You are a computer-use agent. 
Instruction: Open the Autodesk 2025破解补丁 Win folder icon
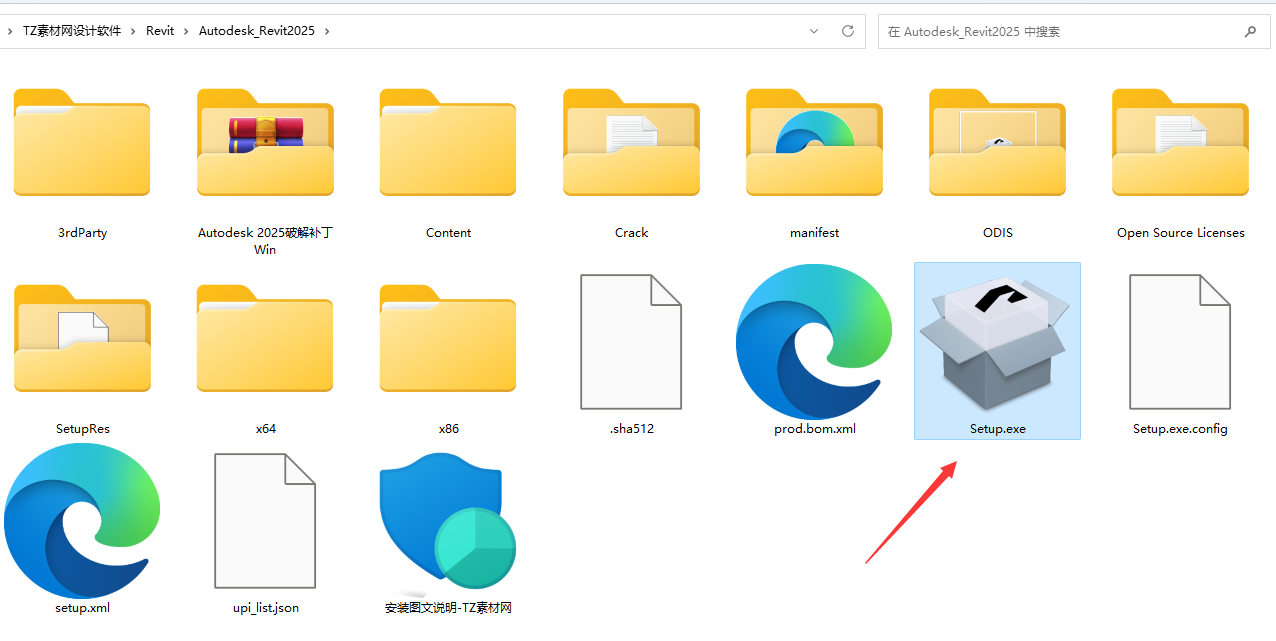pyautogui.click(x=265, y=142)
